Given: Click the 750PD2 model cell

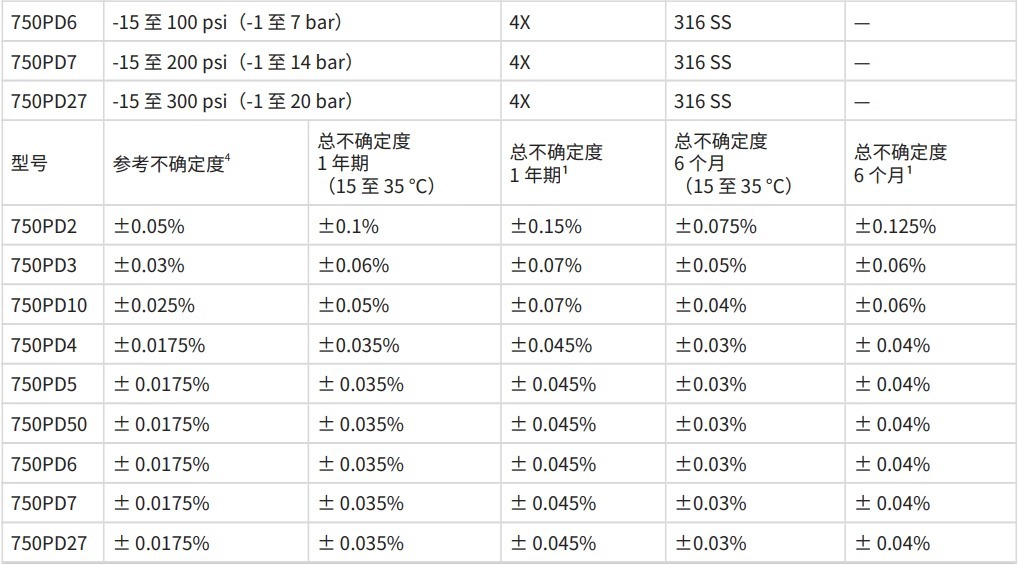Looking at the screenshot, I should (44, 226).
